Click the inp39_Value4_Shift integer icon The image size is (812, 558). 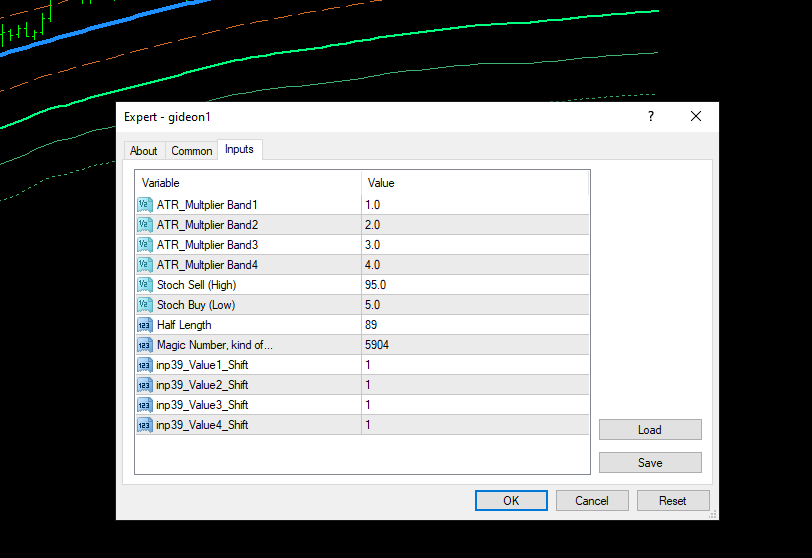point(144,425)
